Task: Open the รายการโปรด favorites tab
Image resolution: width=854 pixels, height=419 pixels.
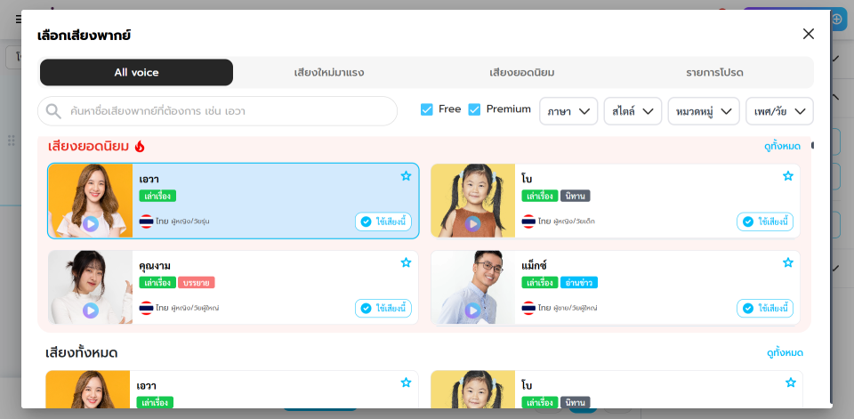Action: click(x=715, y=72)
